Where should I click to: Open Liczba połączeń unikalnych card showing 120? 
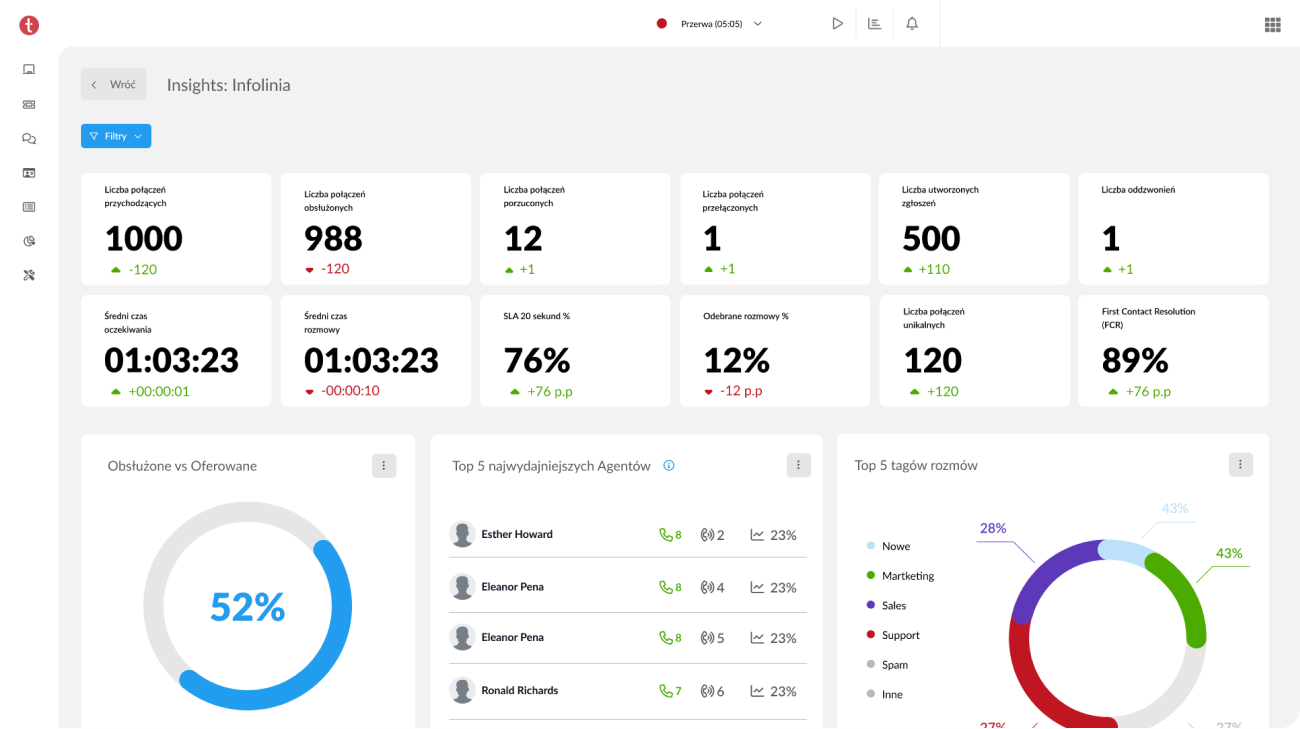pyautogui.click(x=974, y=351)
